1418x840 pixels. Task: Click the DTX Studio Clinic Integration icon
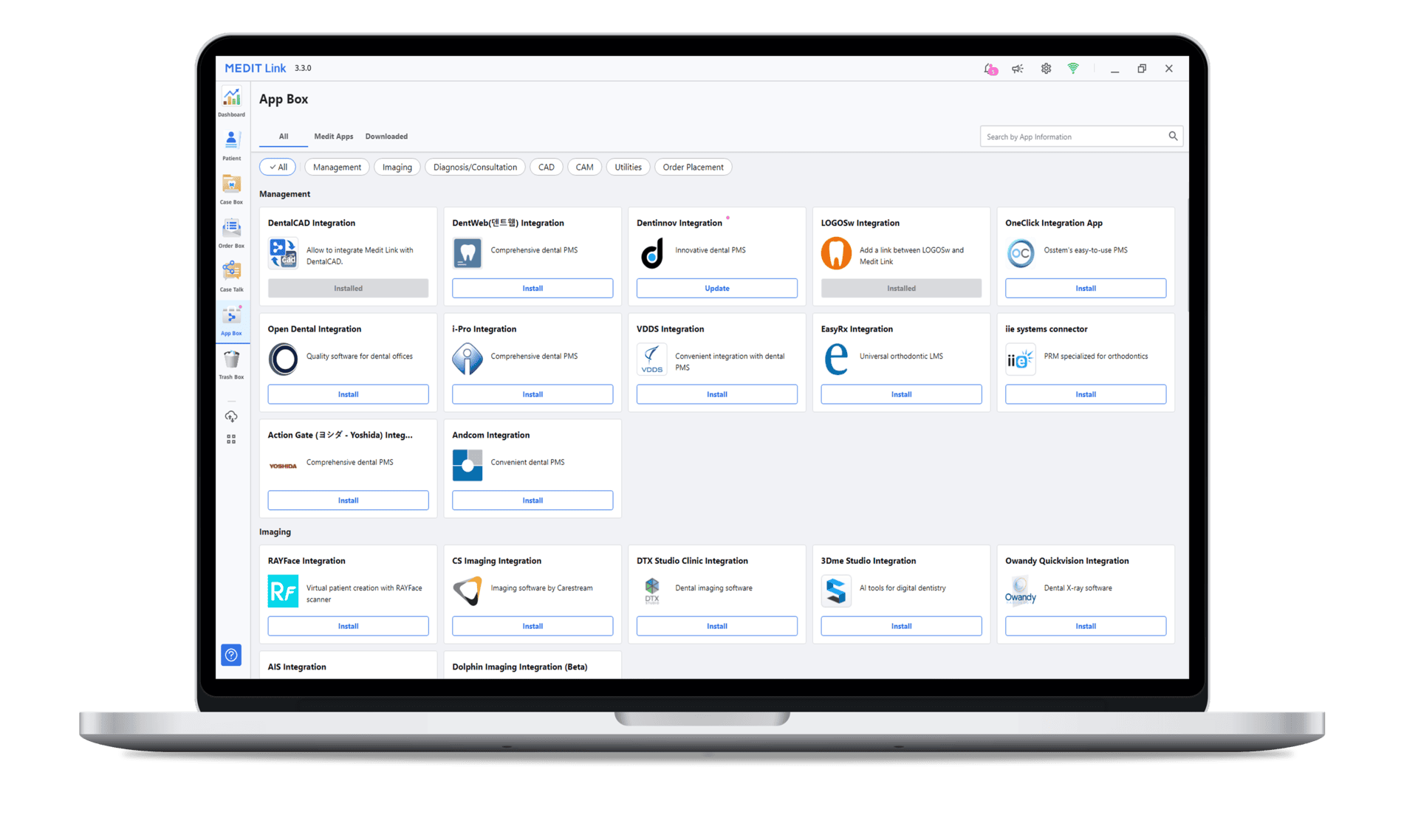coord(652,591)
